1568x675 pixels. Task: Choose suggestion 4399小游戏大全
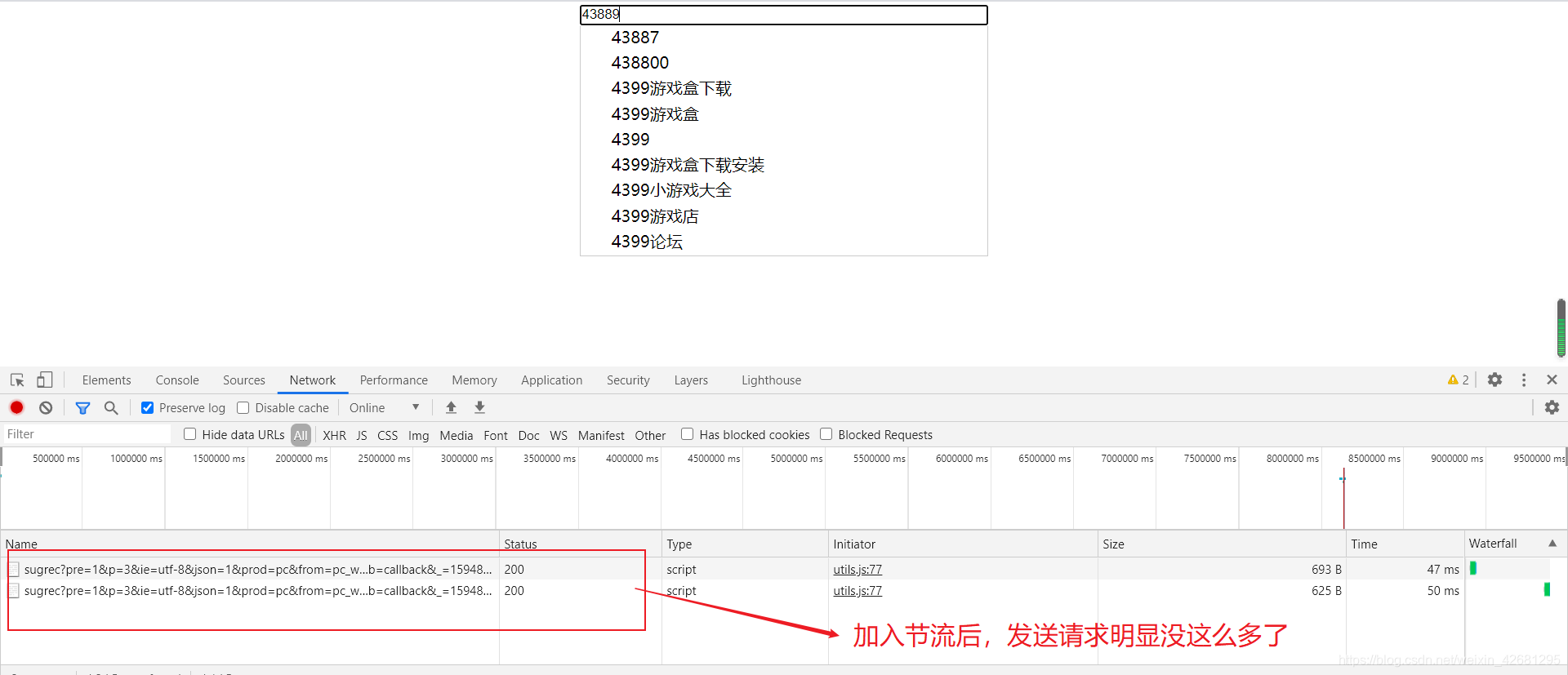[x=671, y=190]
